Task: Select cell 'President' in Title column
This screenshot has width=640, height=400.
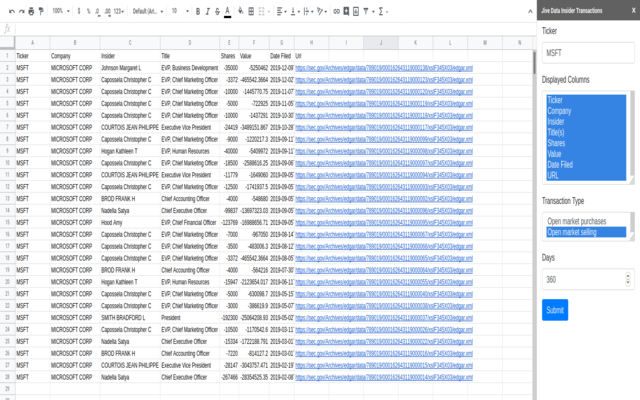Action: [x=190, y=318]
